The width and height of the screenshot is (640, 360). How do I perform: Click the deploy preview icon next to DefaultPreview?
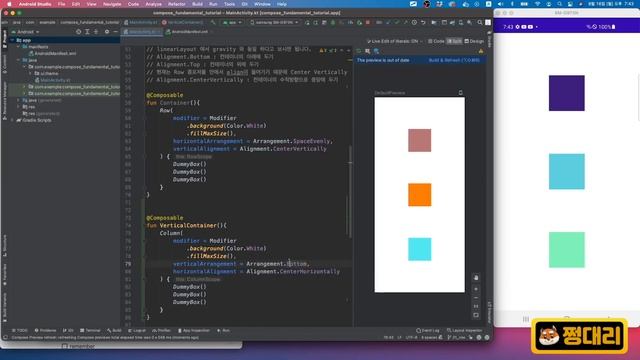[x=460, y=93]
